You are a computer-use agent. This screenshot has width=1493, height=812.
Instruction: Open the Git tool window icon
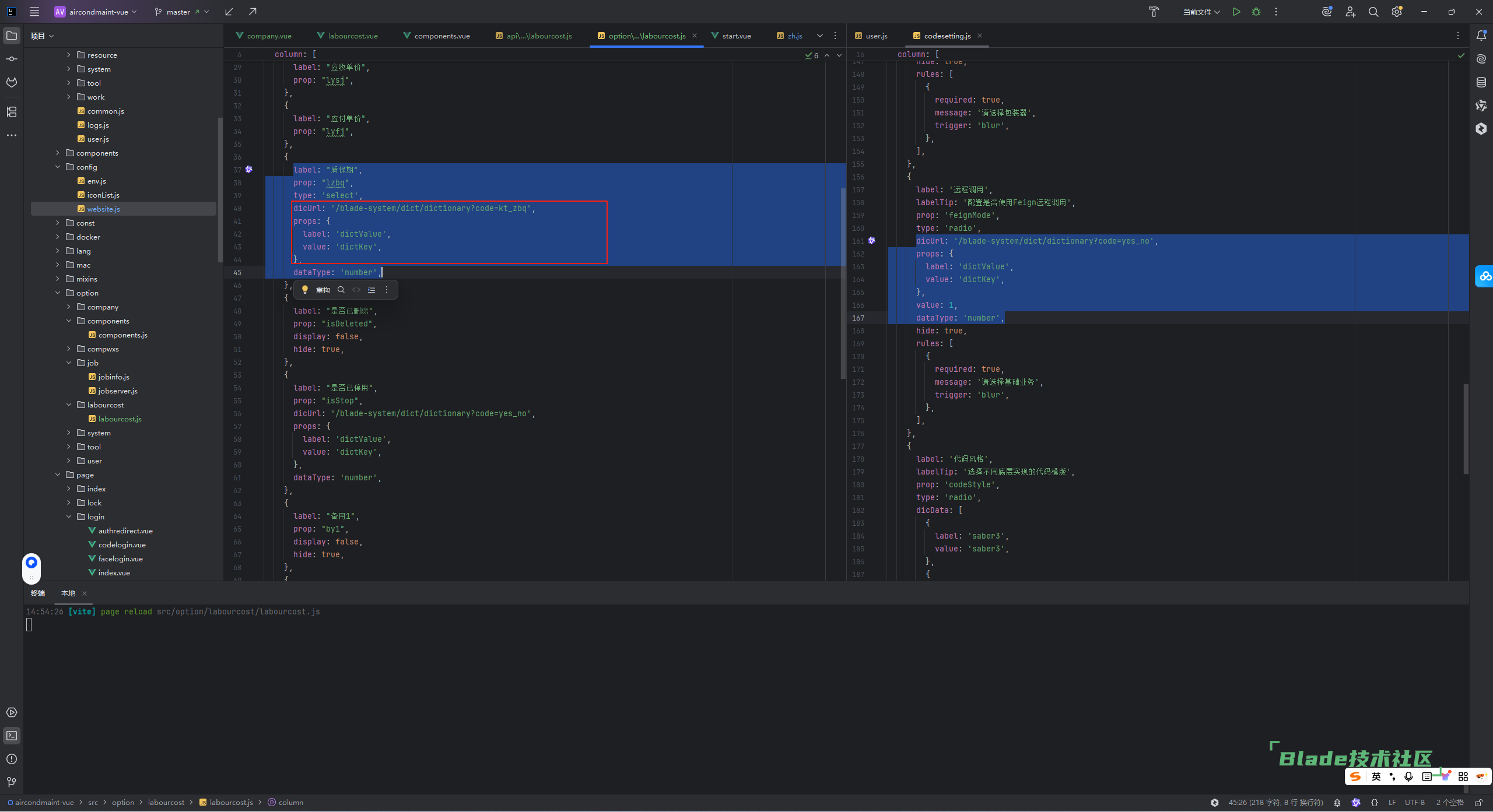pos(12,782)
